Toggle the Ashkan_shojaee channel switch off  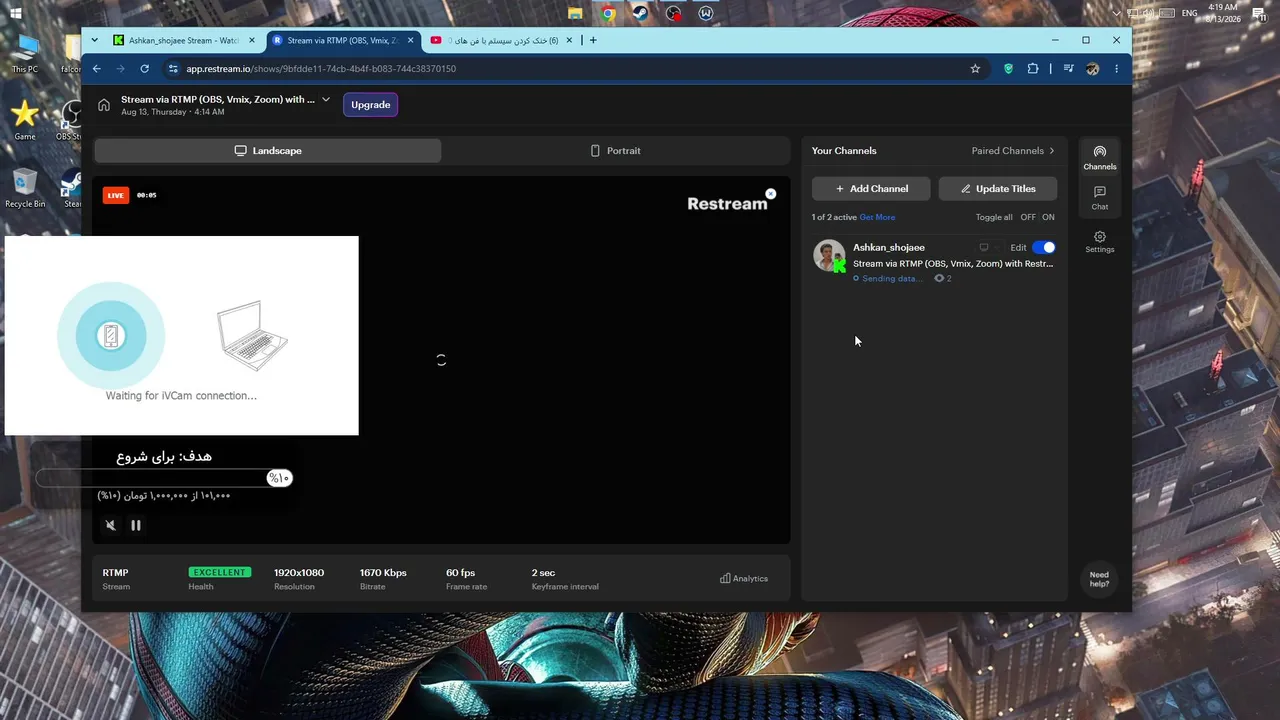click(1043, 247)
